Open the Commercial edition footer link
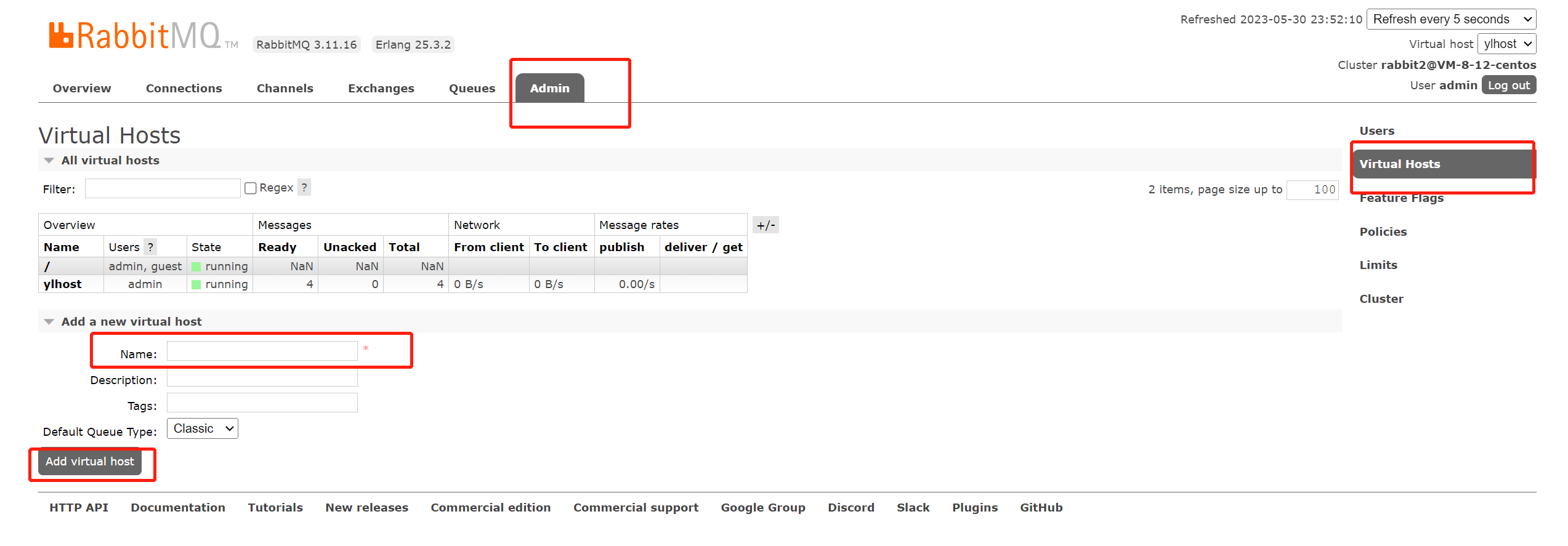The height and width of the screenshot is (546, 1568). coord(490,507)
